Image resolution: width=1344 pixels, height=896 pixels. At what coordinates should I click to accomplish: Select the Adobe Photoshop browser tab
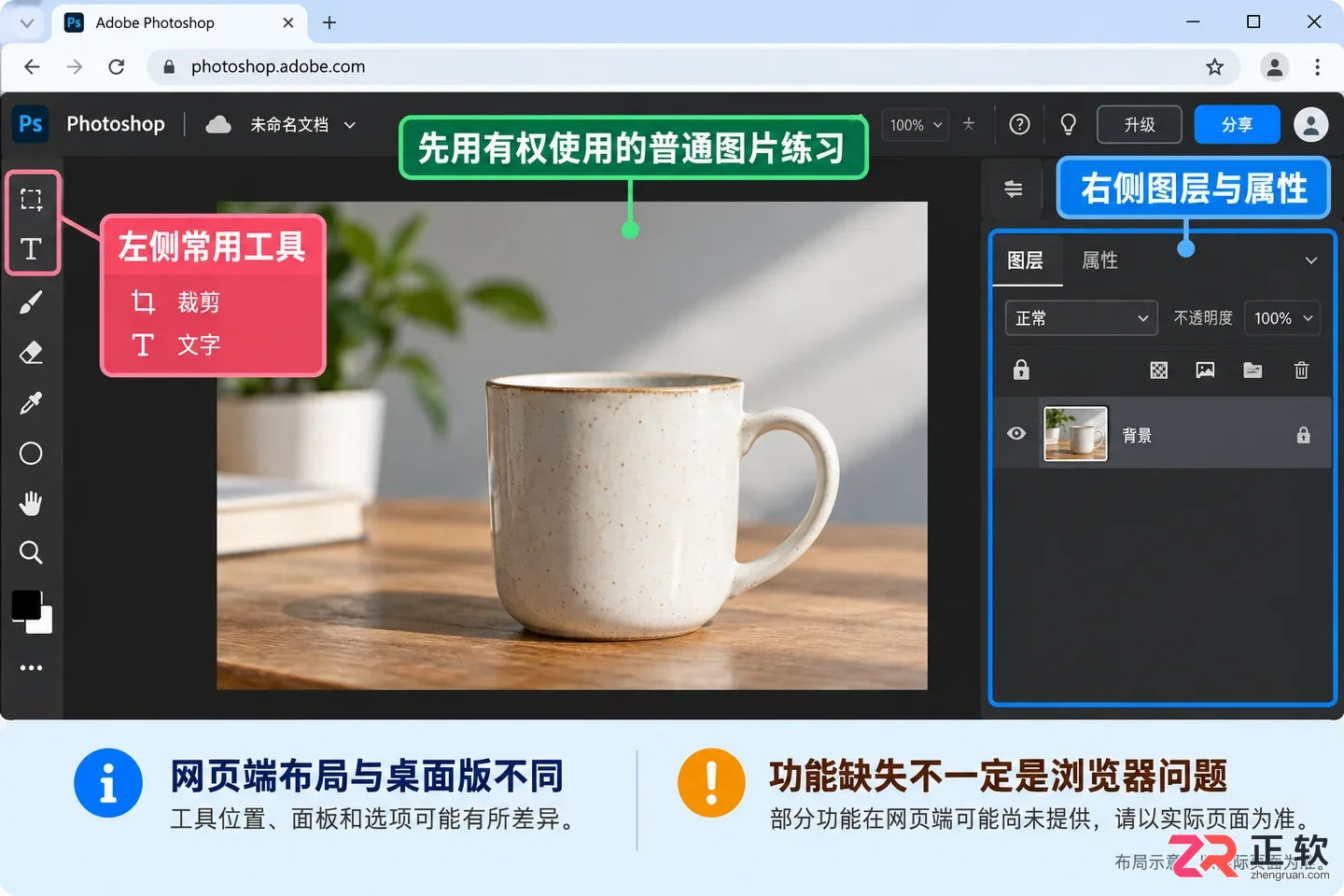pyautogui.click(x=180, y=22)
